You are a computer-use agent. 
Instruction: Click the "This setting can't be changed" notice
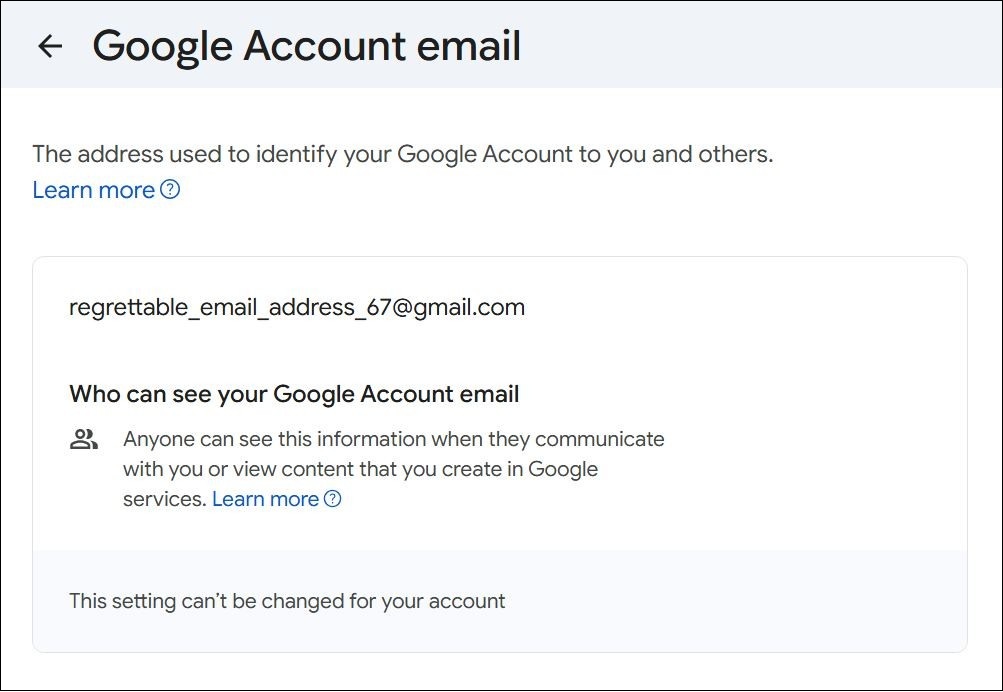click(287, 601)
